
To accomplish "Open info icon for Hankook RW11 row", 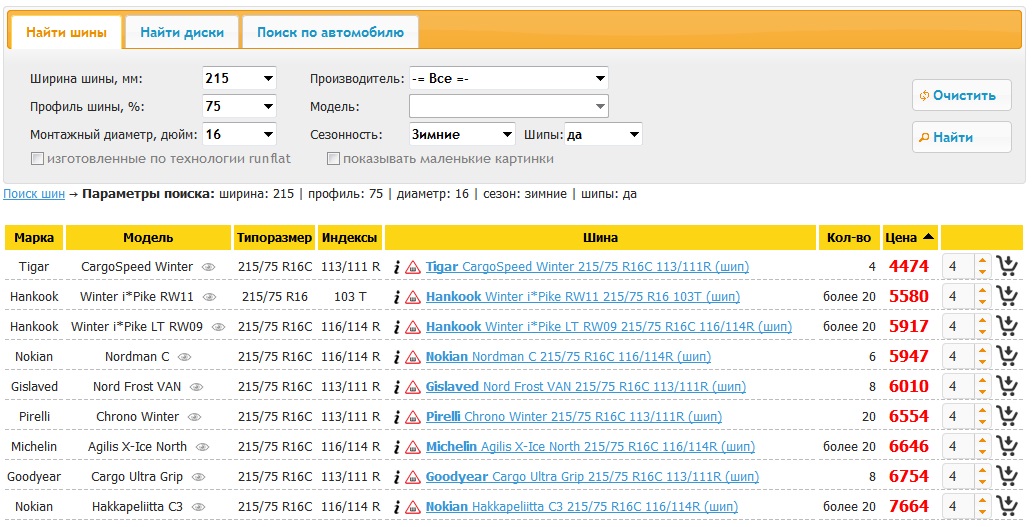I will coord(396,297).
